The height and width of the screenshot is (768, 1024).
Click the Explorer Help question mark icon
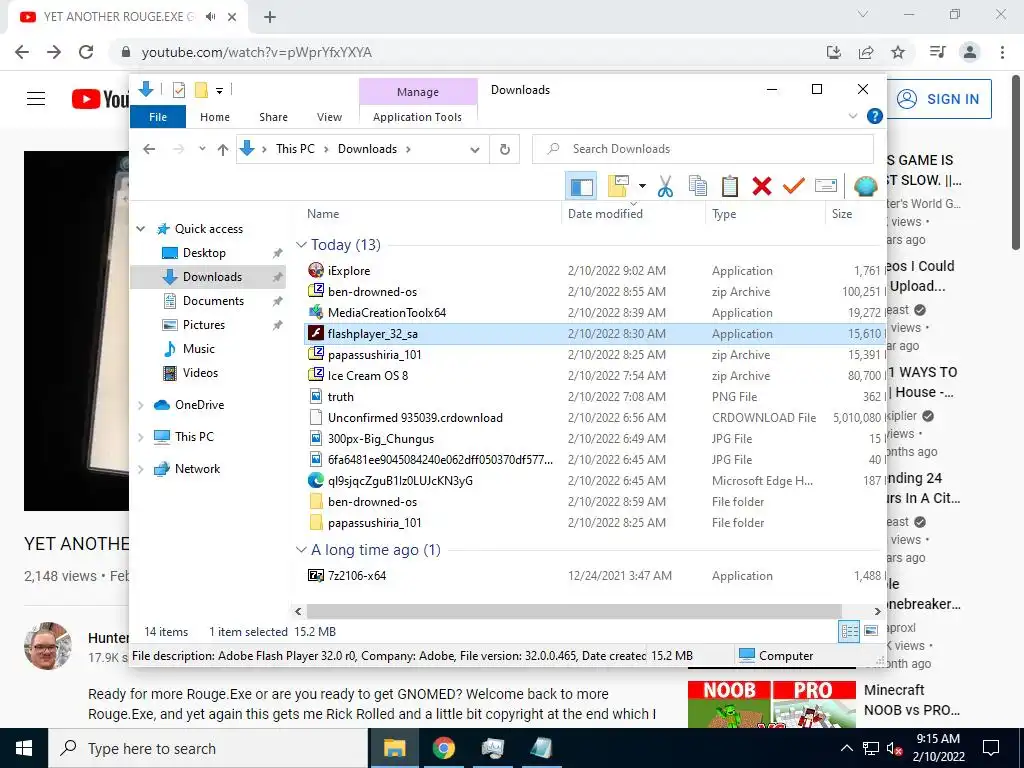874,116
